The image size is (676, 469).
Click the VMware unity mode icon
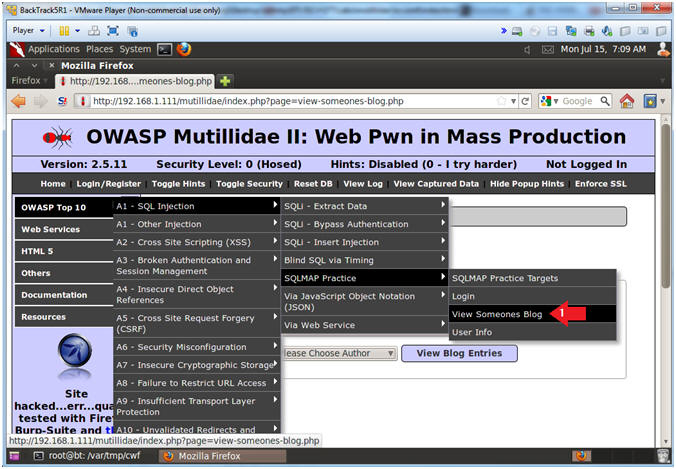(x=132, y=31)
